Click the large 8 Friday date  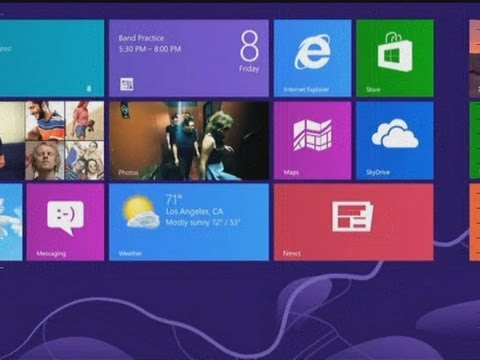tap(249, 52)
